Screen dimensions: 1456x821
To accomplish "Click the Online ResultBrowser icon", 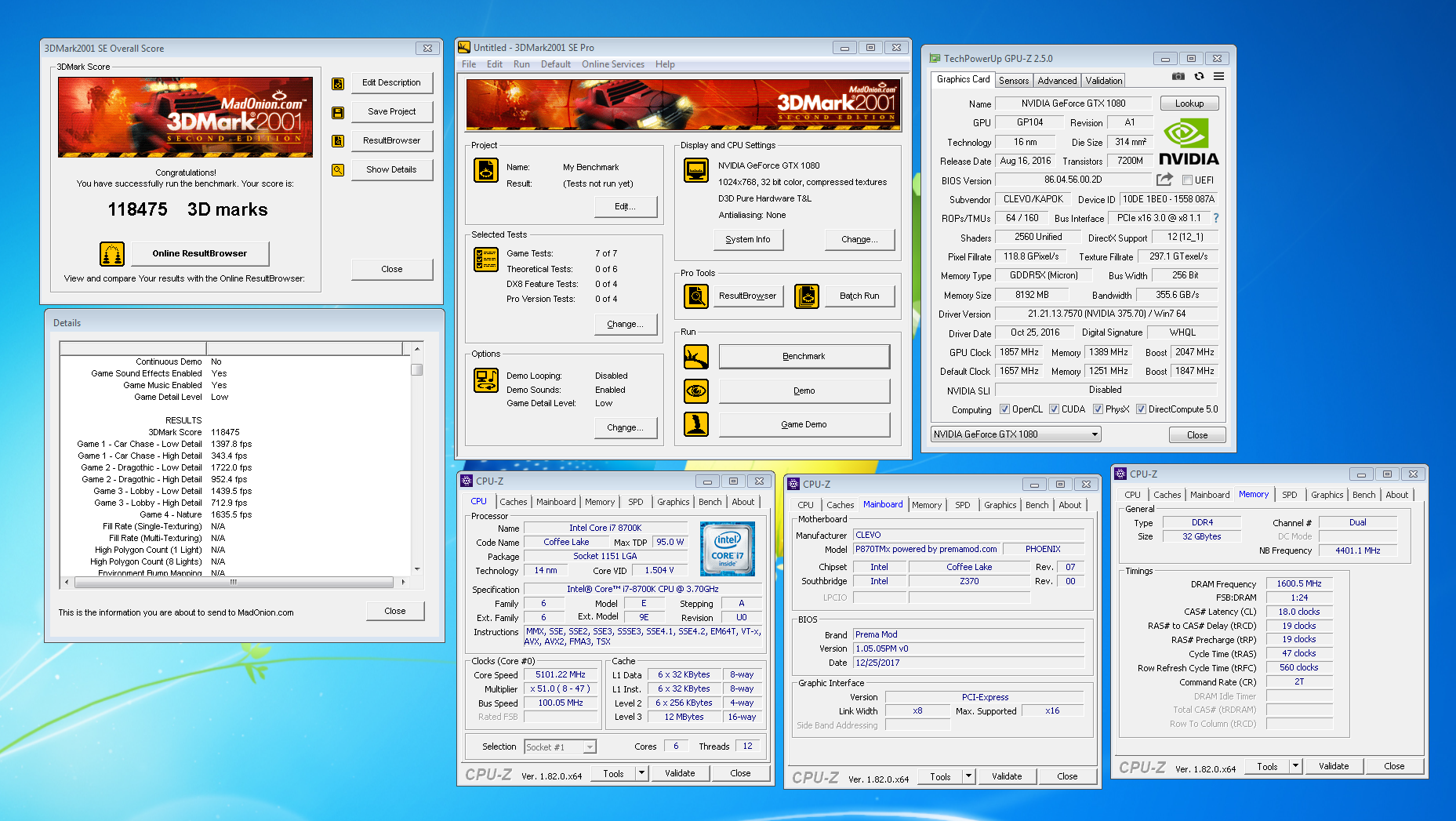I will 112,254.
